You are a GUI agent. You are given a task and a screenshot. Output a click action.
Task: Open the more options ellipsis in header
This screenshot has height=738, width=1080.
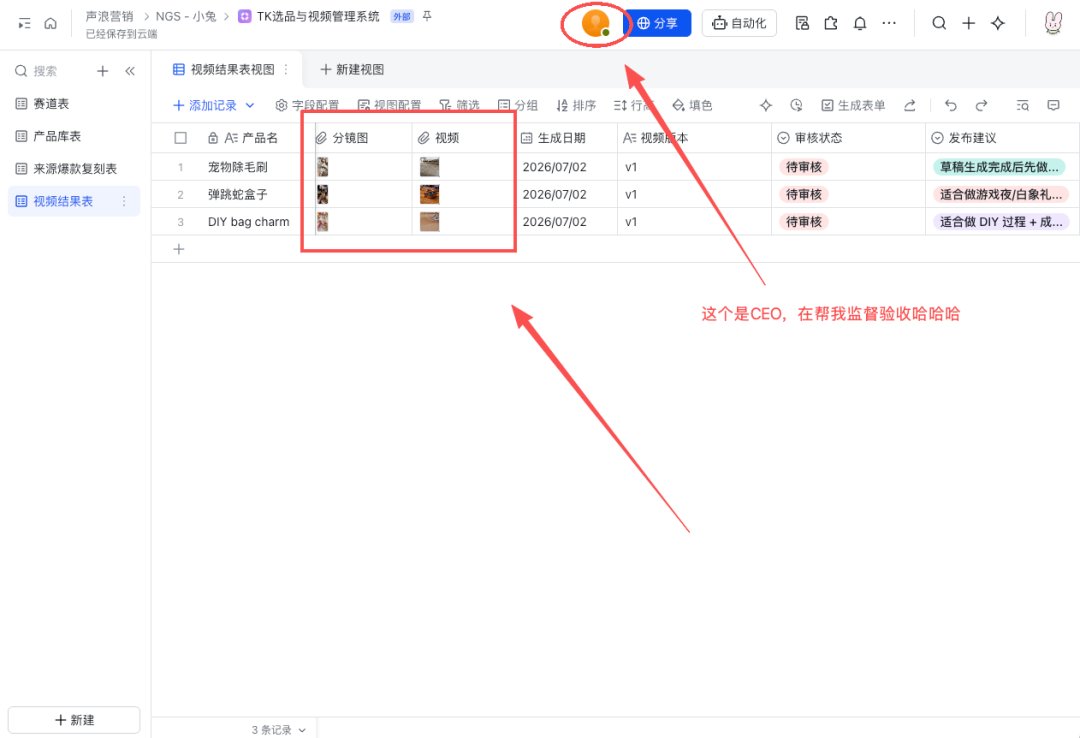[x=889, y=23]
